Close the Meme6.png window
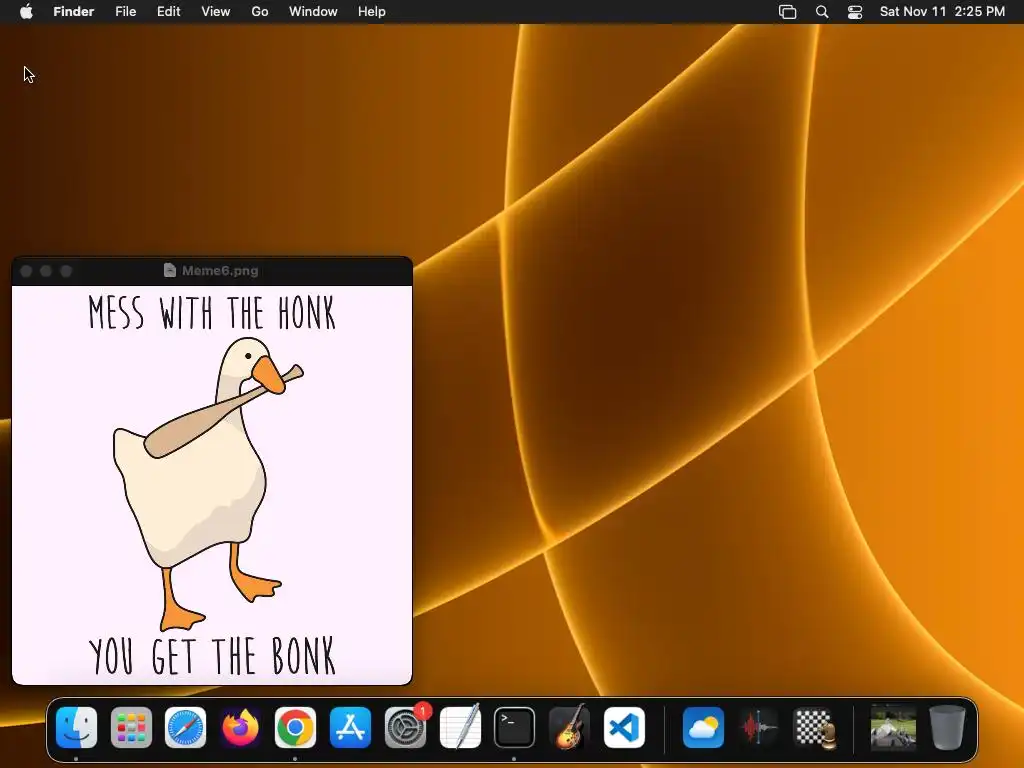This screenshot has width=1024, height=768. (26, 271)
